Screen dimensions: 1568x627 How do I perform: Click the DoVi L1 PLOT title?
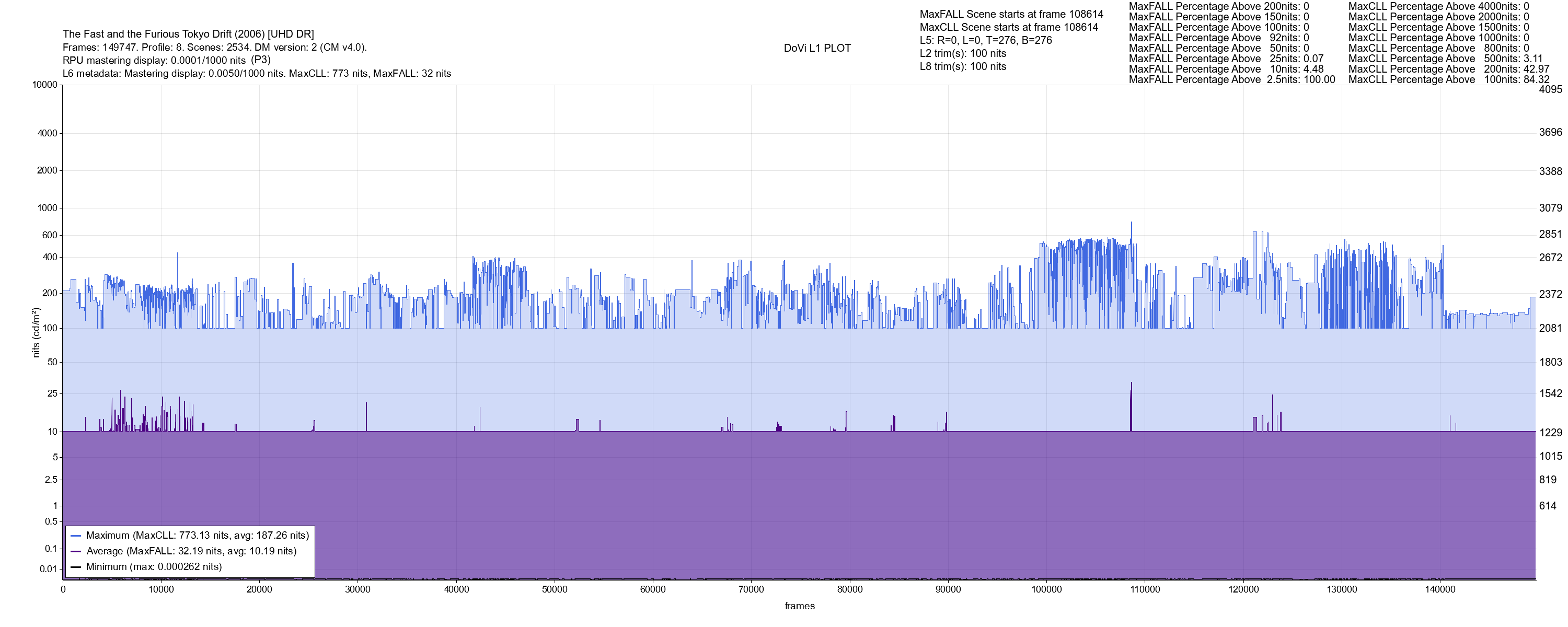tap(817, 48)
